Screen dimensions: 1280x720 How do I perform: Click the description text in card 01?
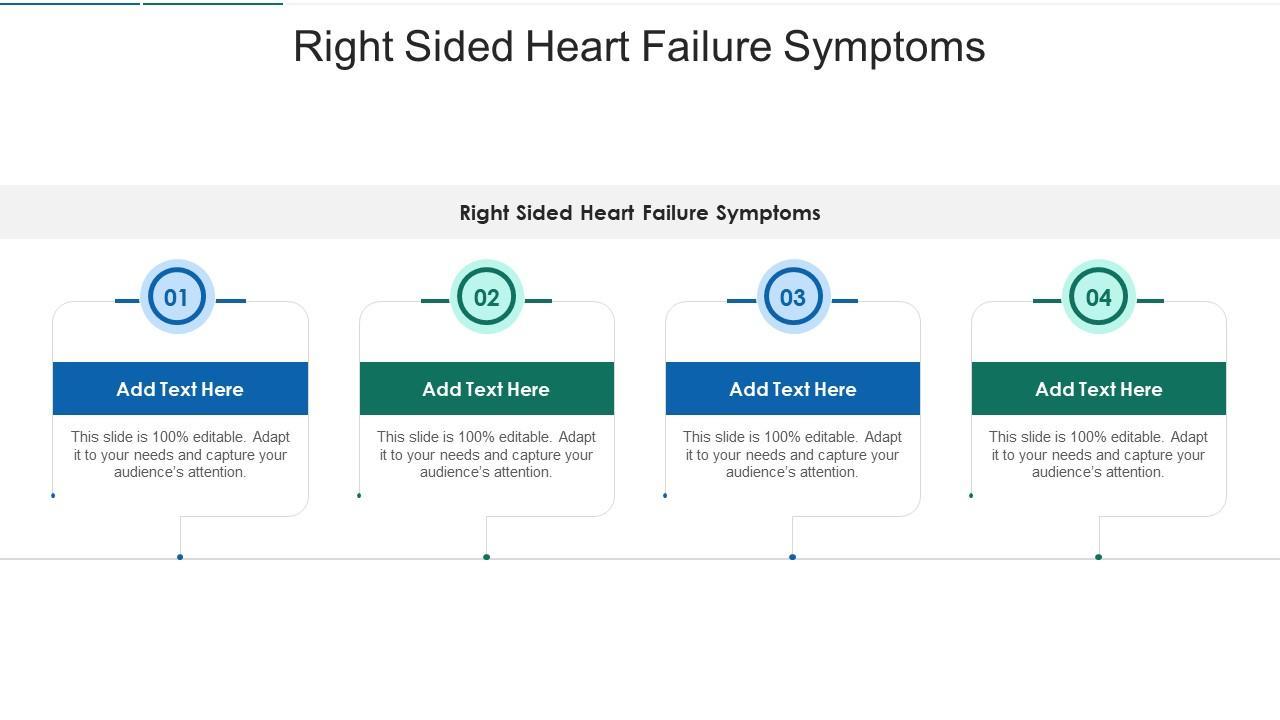click(180, 455)
